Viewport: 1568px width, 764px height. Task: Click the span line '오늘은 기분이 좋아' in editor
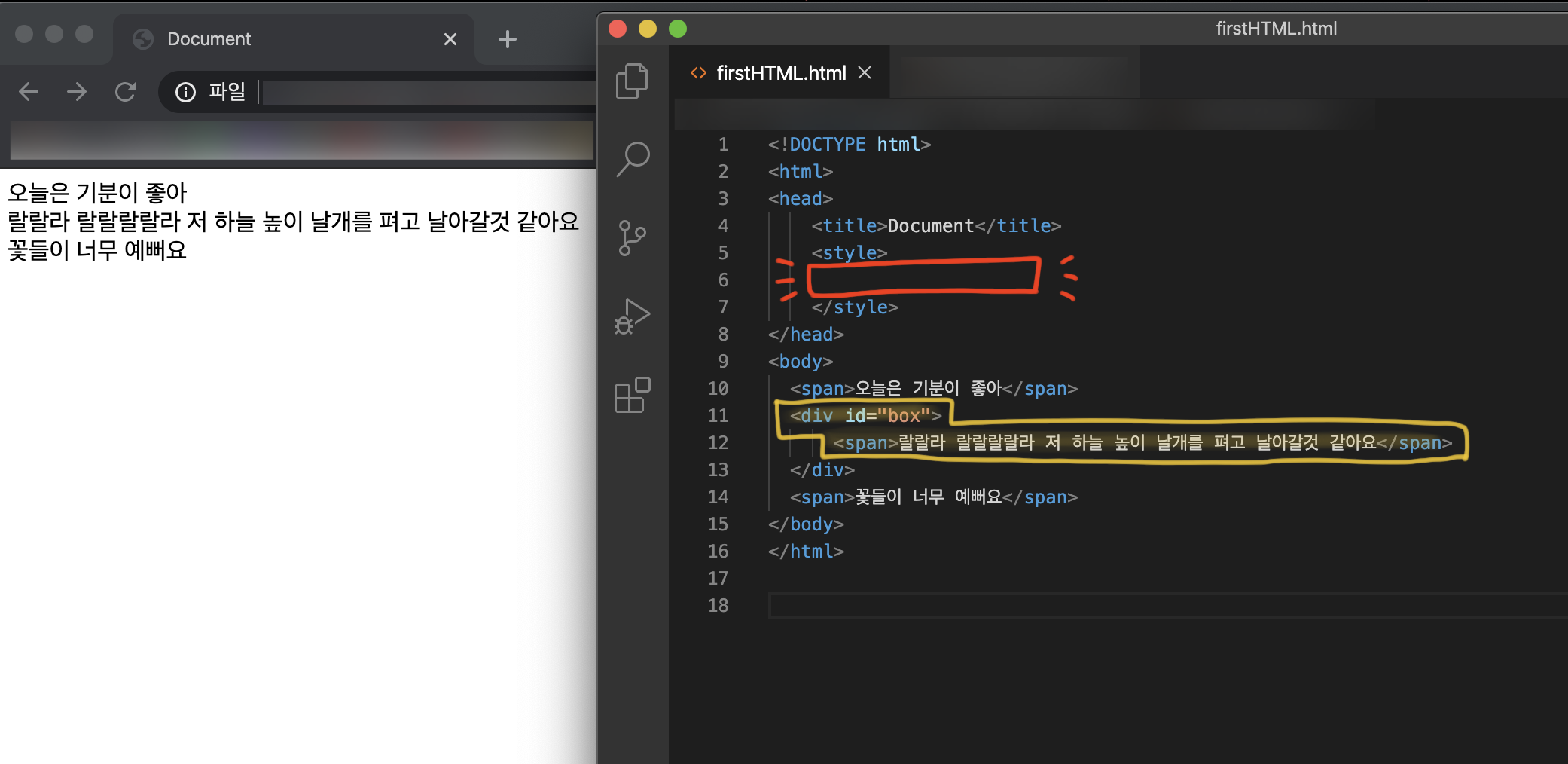click(934, 388)
